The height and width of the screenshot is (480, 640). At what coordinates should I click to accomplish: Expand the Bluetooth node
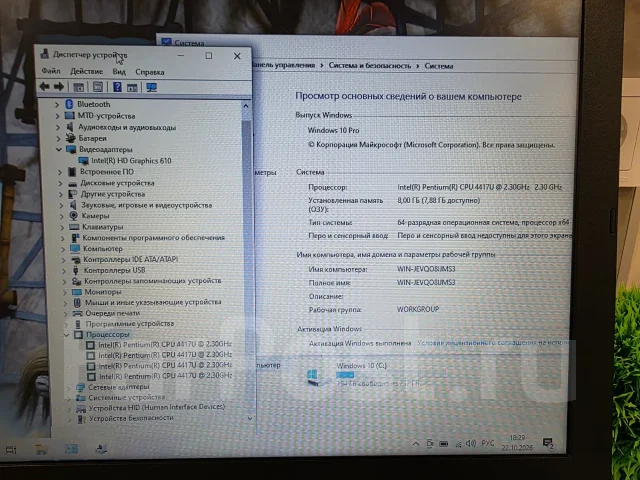58,104
